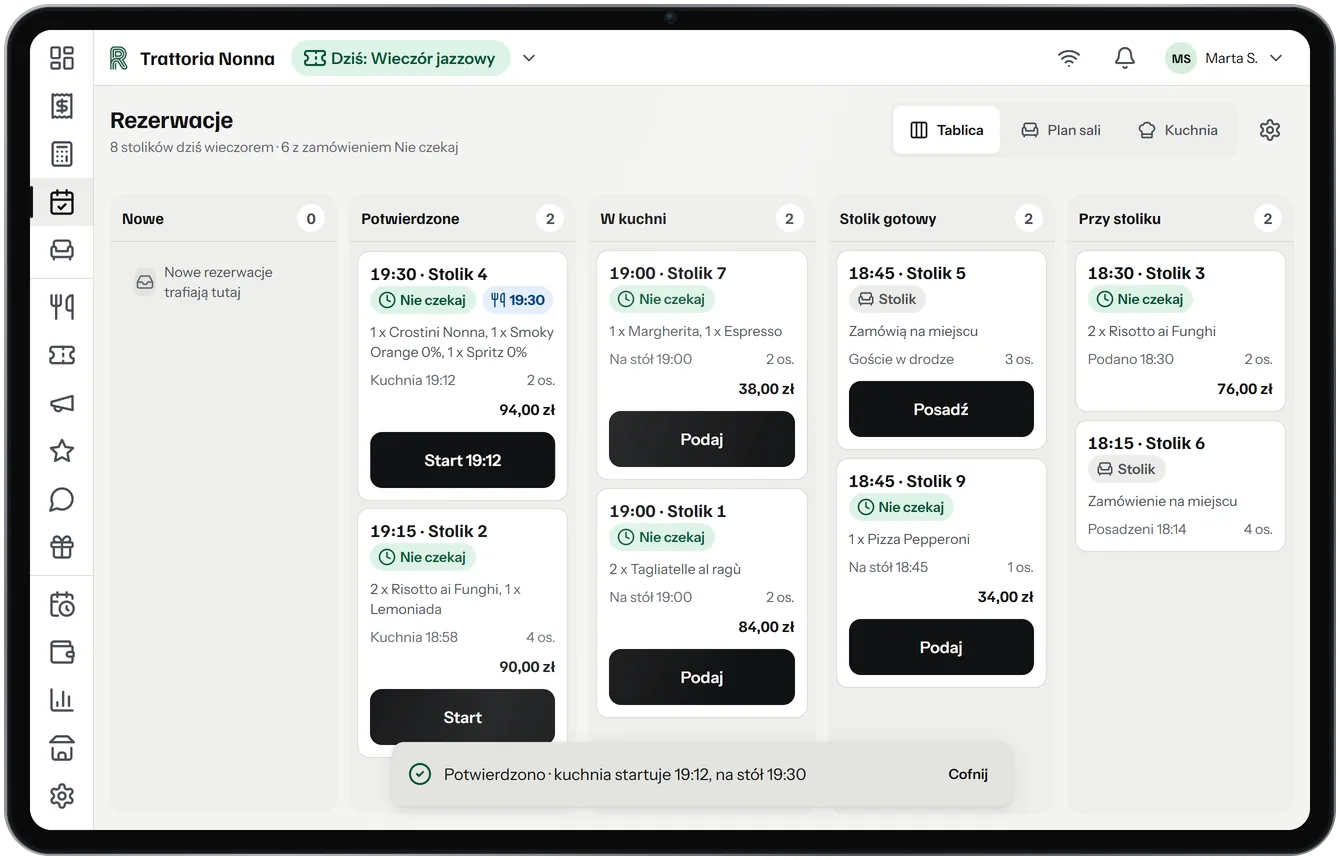Screen dimensions: 1340x860
Task: Click the Stolik badge on the Stolik 5 card
Action: pyautogui.click(x=887, y=299)
